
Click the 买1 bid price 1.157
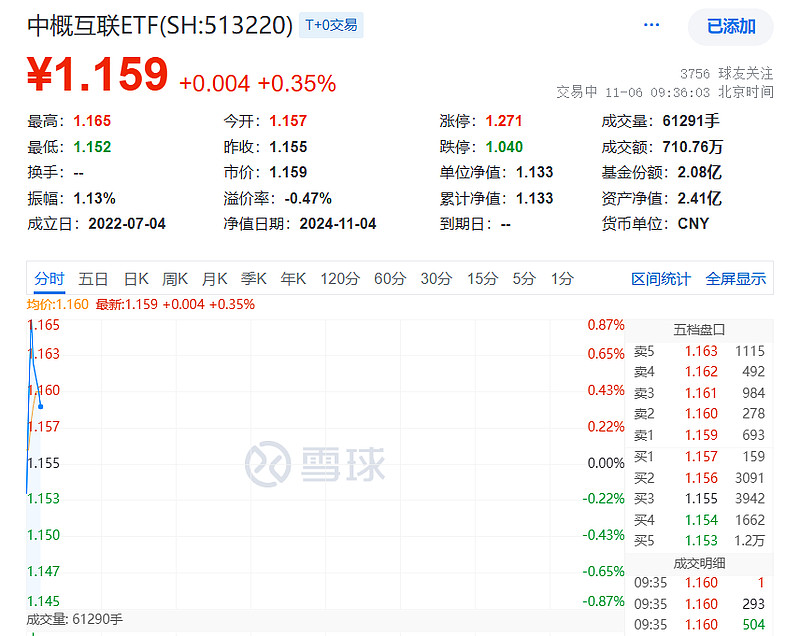pos(700,457)
